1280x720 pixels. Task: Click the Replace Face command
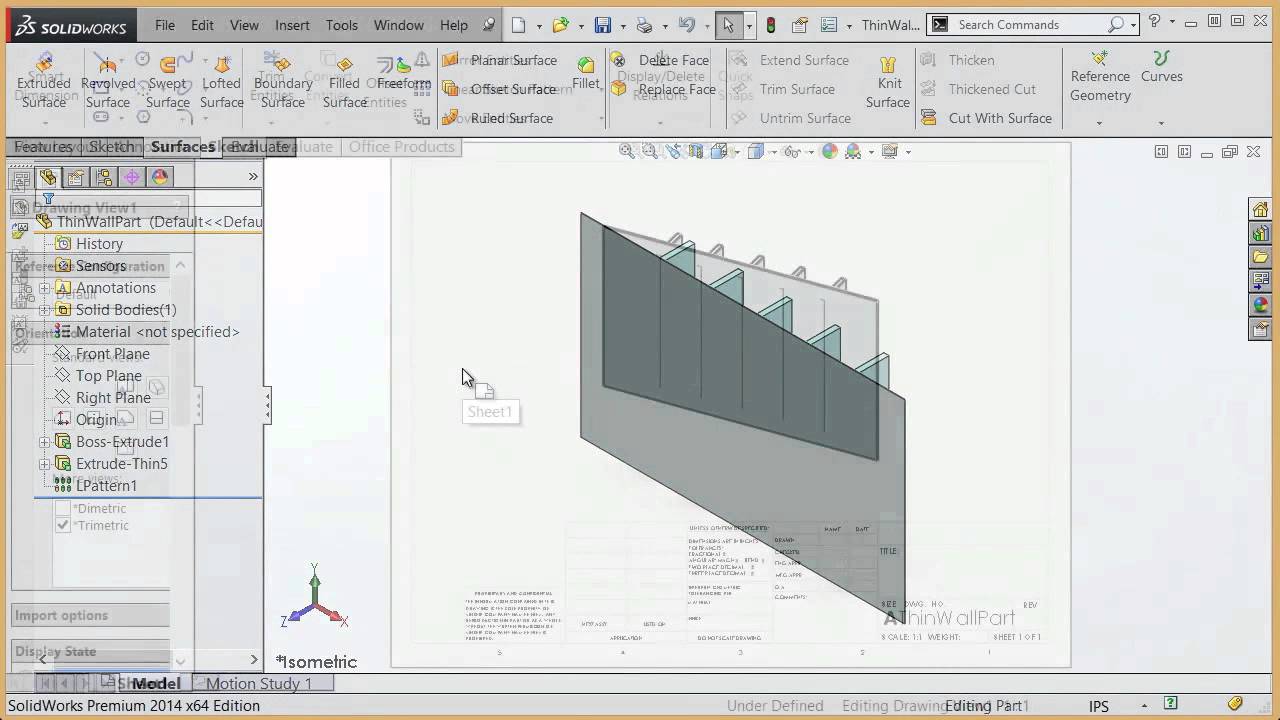click(663, 89)
